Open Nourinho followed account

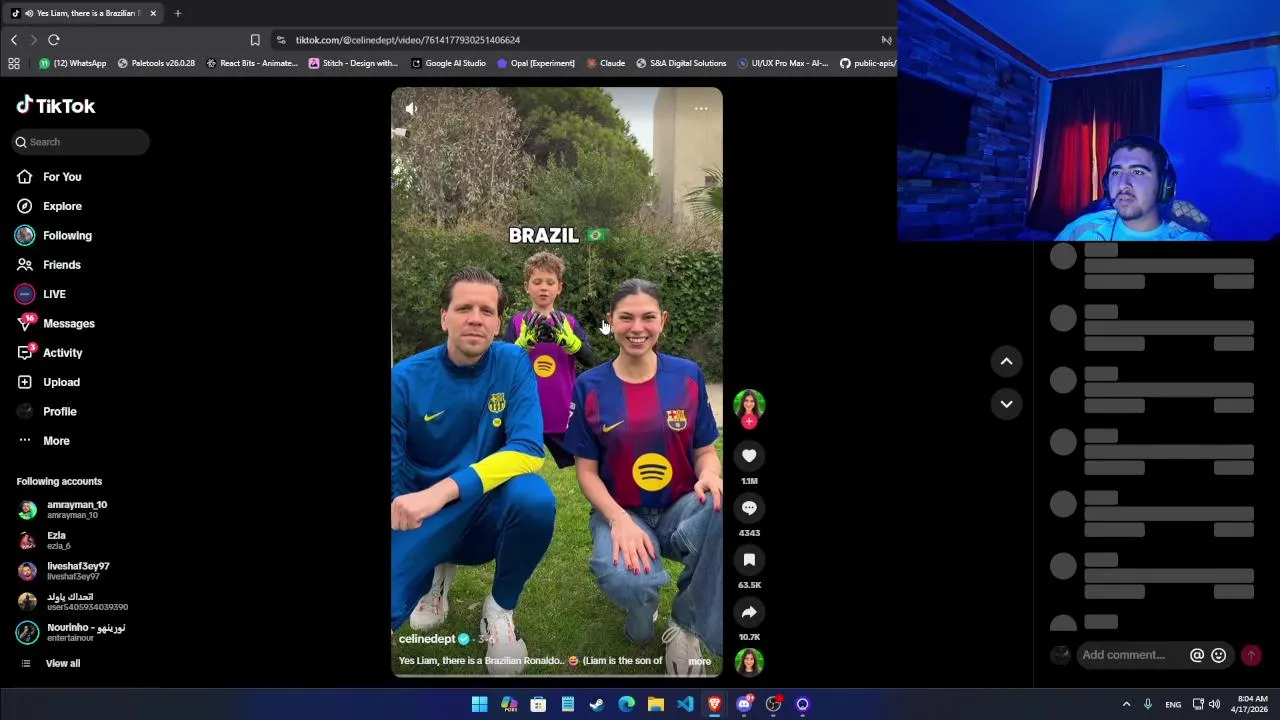coord(71,632)
